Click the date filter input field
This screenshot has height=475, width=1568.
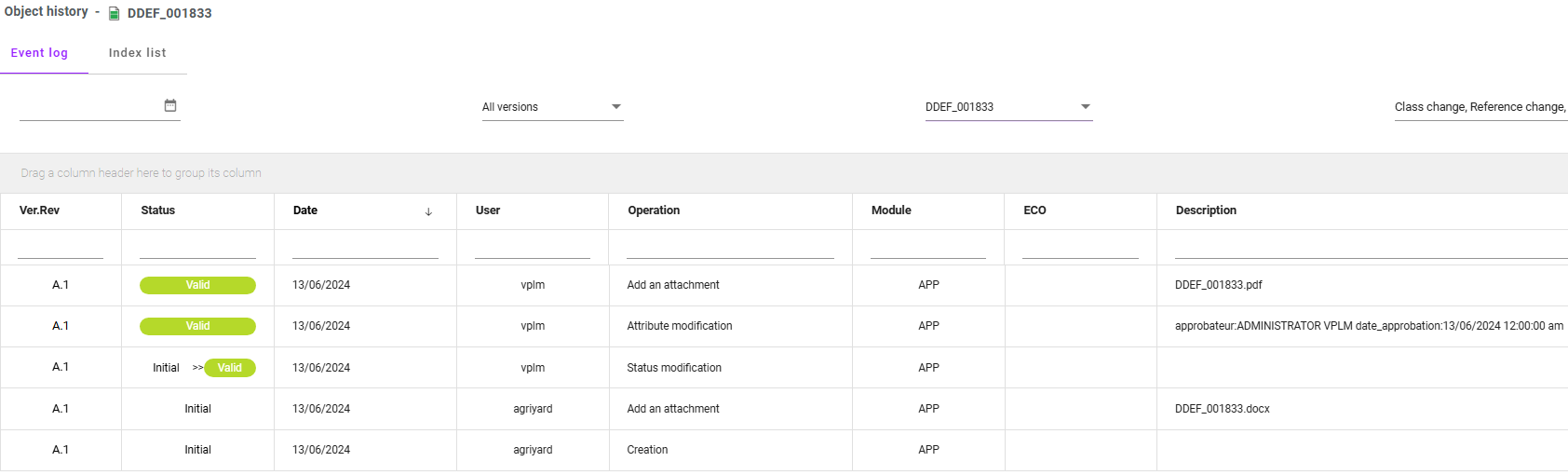pos(89,107)
